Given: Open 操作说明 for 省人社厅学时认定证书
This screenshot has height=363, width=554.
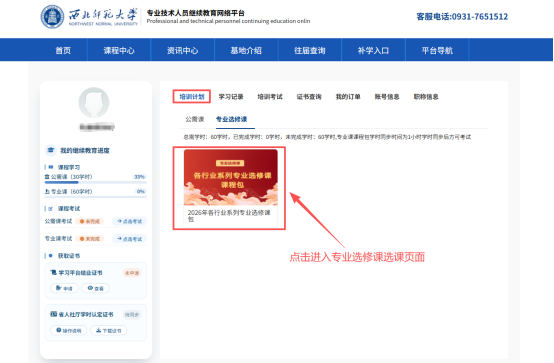Looking at the screenshot, I should (69, 330).
